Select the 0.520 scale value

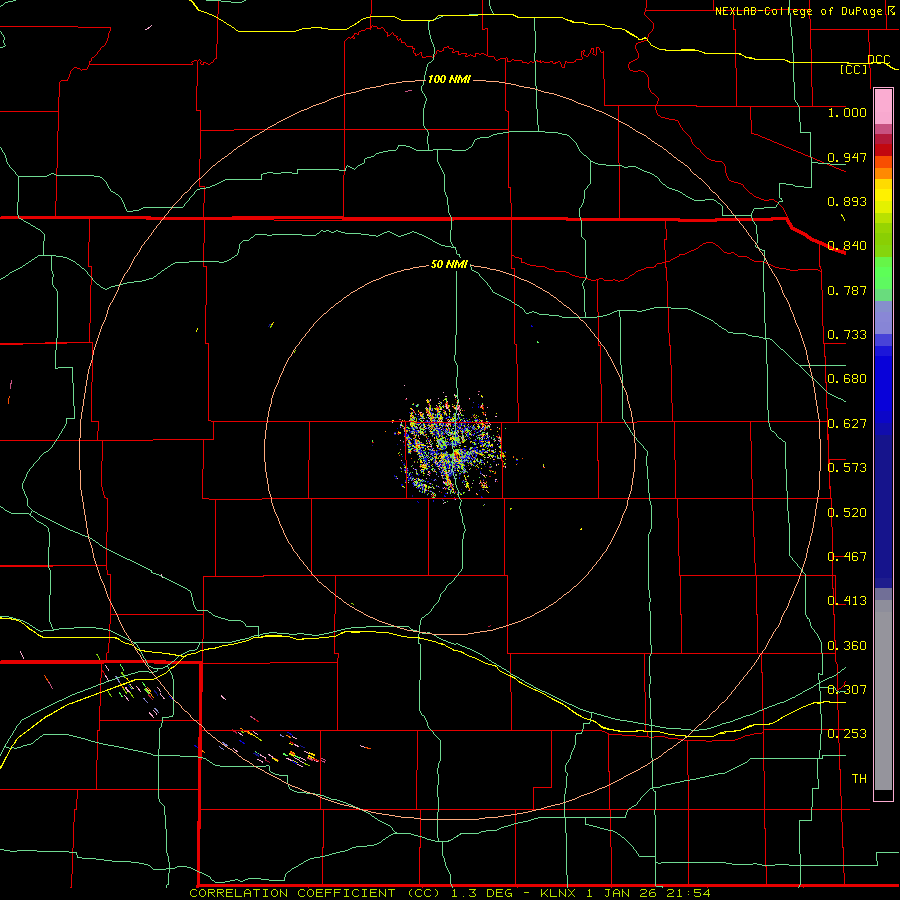pyautogui.click(x=847, y=513)
